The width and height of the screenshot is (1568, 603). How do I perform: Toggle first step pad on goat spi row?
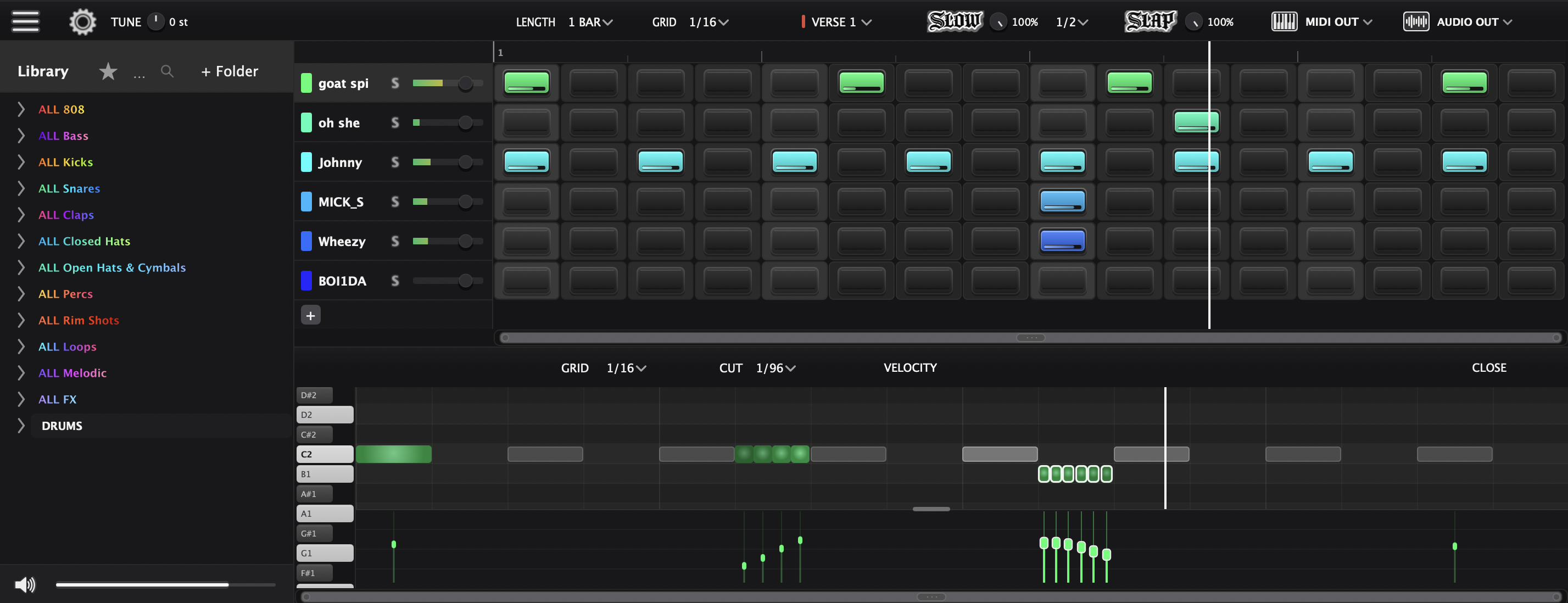(527, 82)
